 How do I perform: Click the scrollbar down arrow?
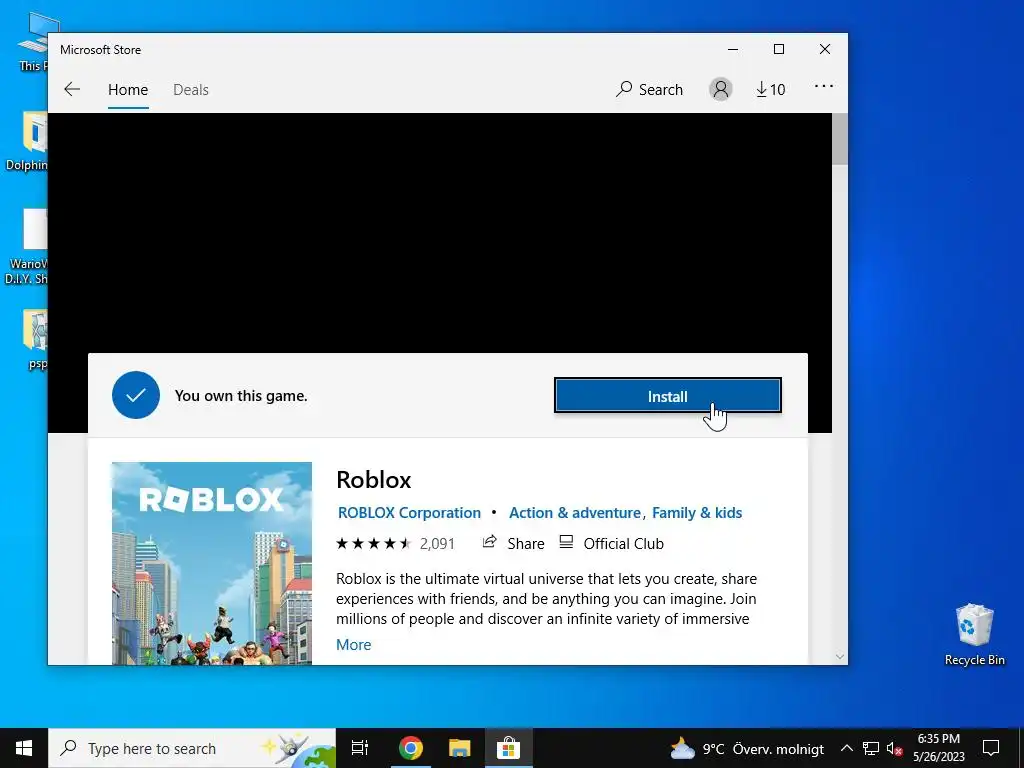coord(840,657)
